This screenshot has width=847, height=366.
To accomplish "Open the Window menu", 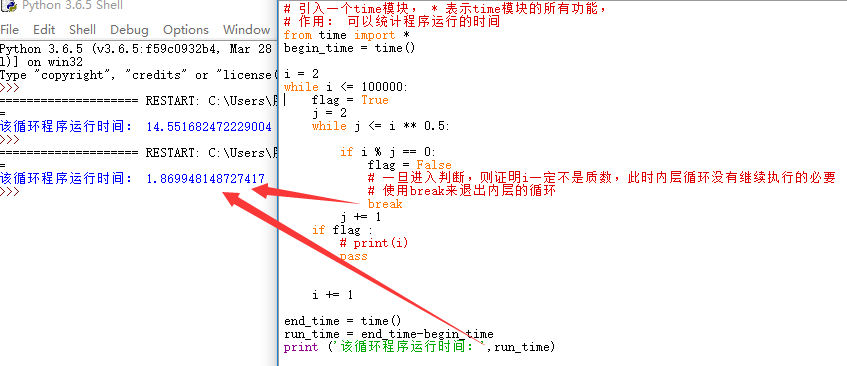I will (246, 30).
